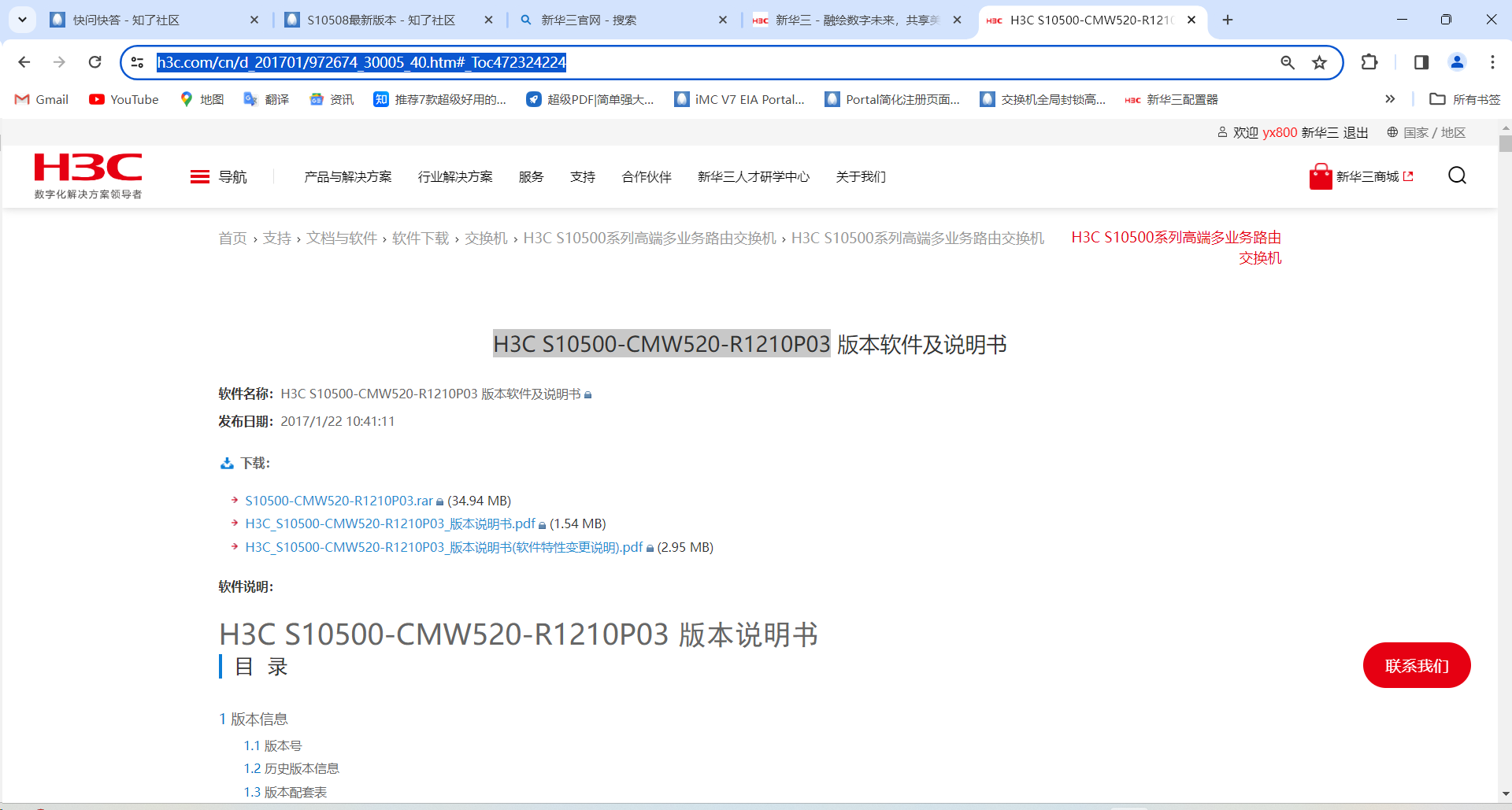The width and height of the screenshot is (1512, 810).
Task: Open the 导航 hamburger menu
Action: [218, 177]
